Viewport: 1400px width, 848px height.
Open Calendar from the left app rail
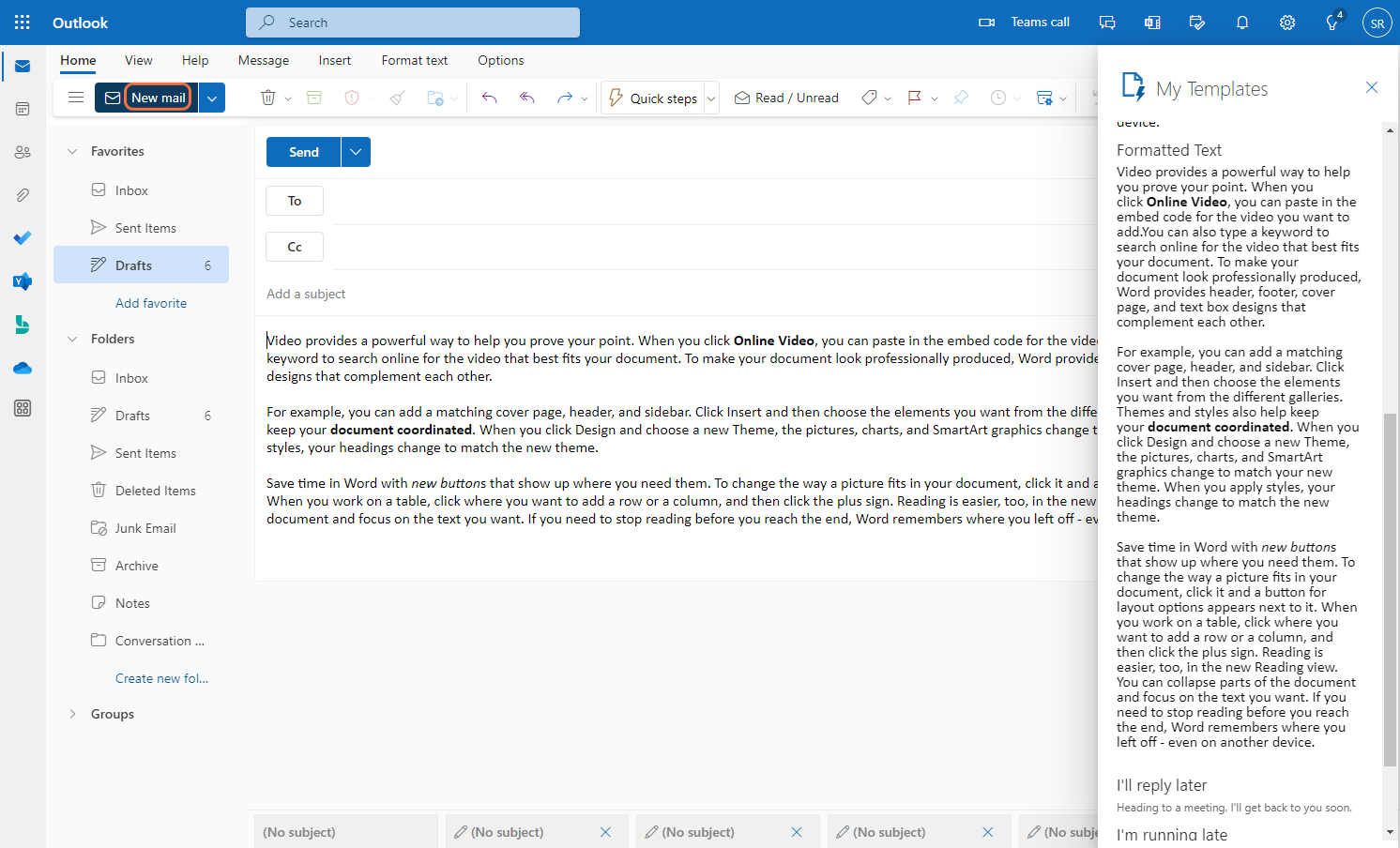[x=23, y=109]
